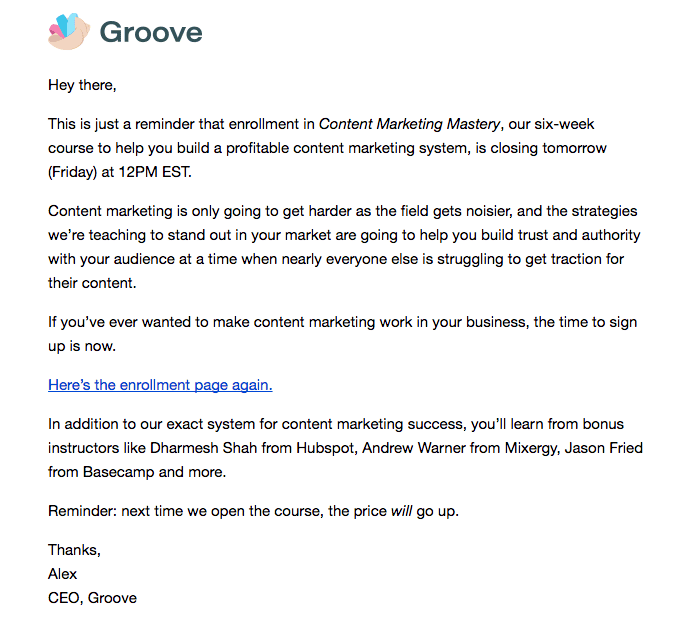Viewport: 690px width, 620px height.
Task: Click the "CEO, Groove" signature line
Action: pos(92,598)
